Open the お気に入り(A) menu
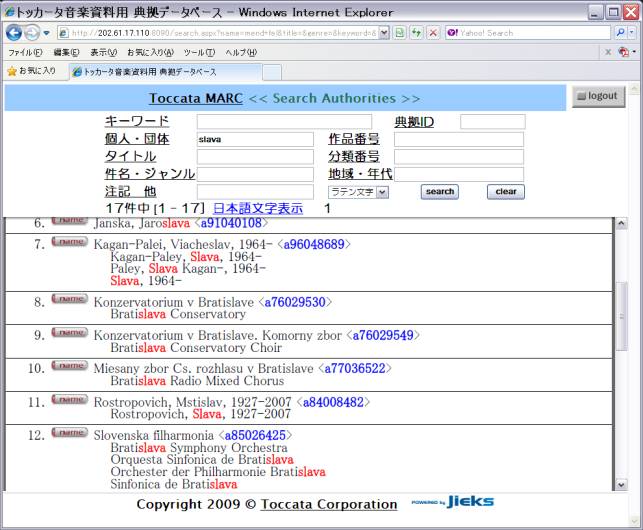The height and width of the screenshot is (530, 643). pos(150,53)
